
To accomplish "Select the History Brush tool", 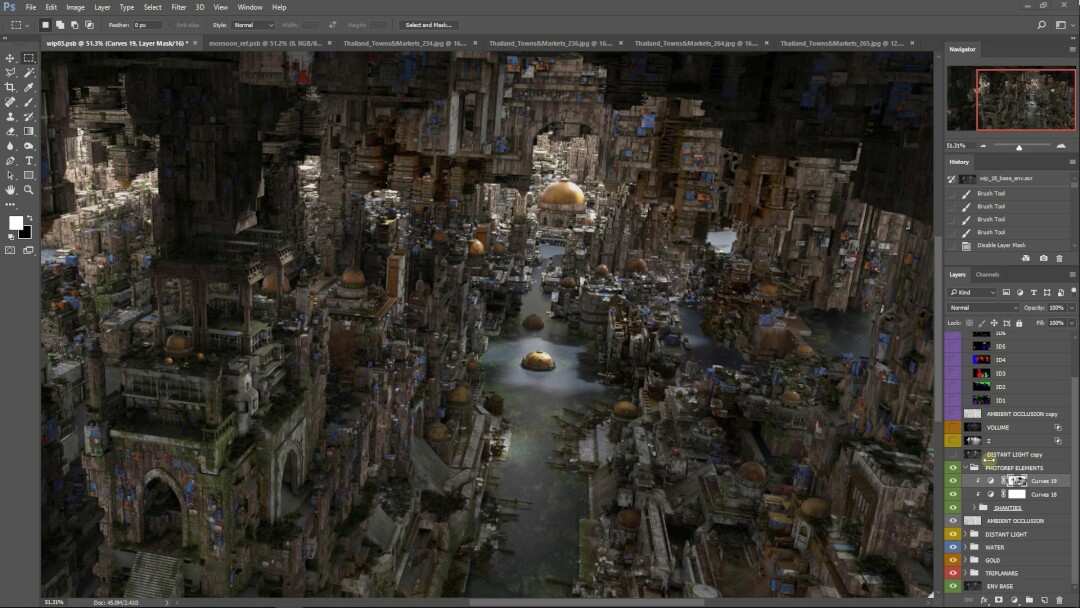I will [x=29, y=117].
